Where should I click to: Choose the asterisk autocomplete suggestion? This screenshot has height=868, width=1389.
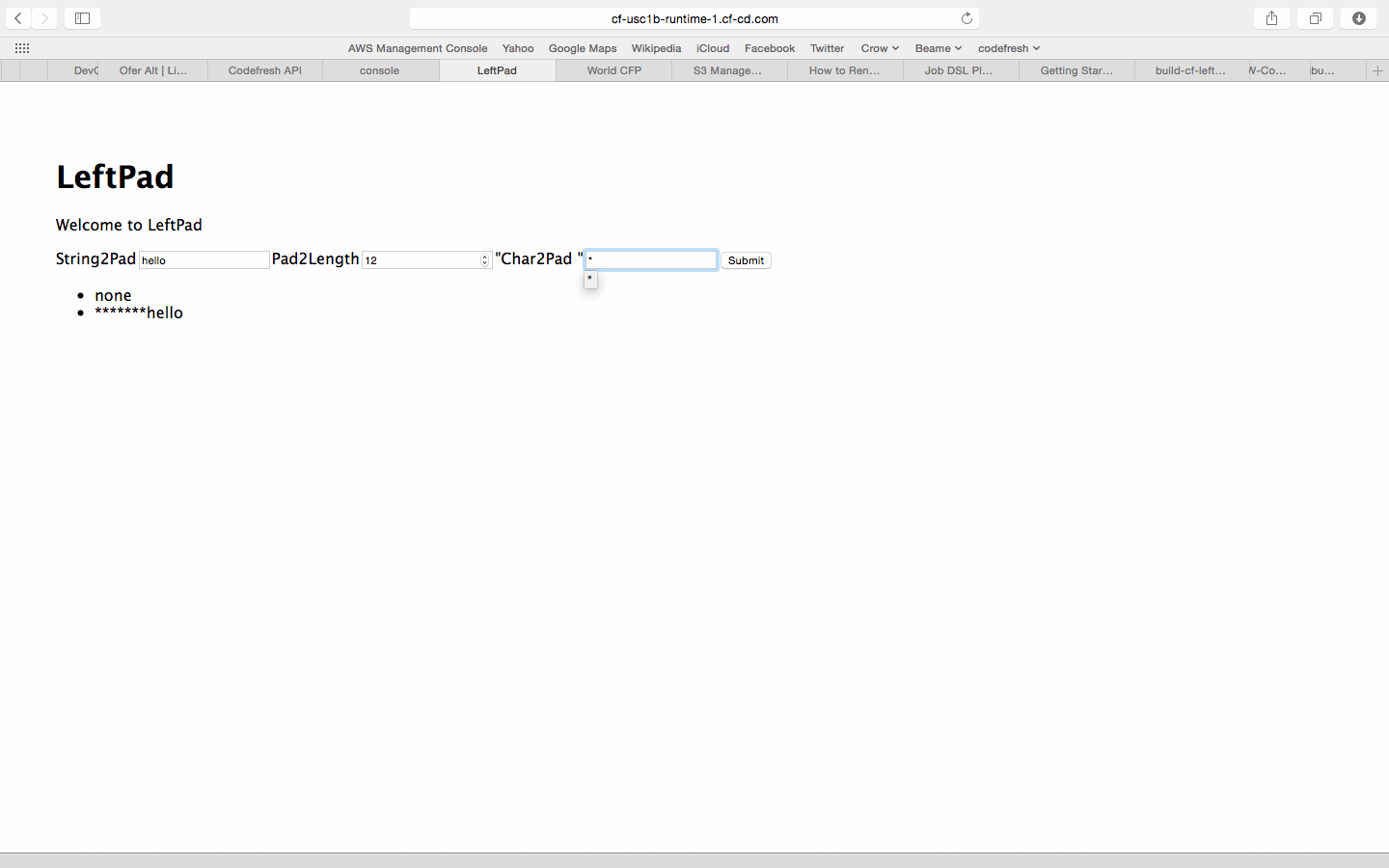pos(590,280)
